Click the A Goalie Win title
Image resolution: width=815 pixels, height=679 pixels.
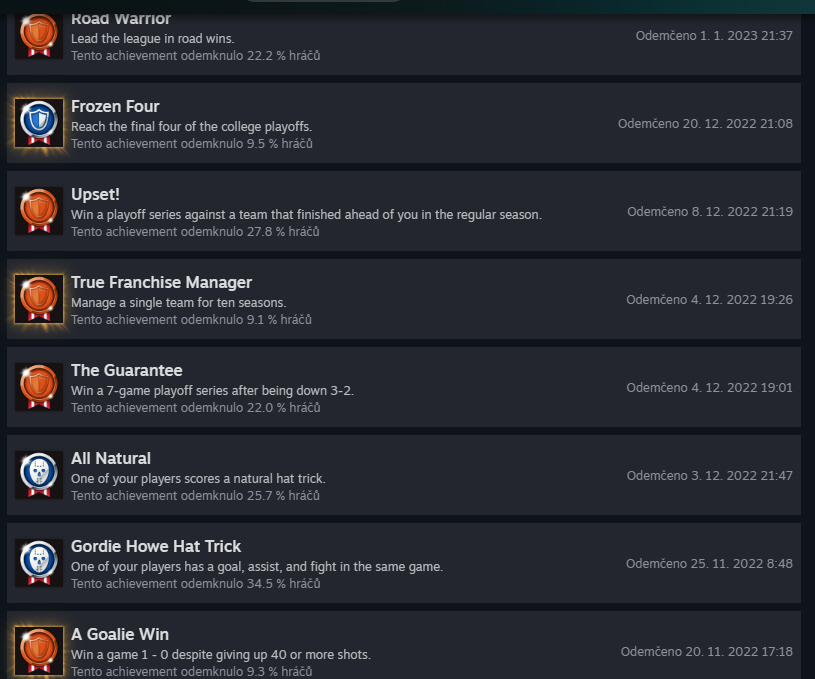[120, 634]
